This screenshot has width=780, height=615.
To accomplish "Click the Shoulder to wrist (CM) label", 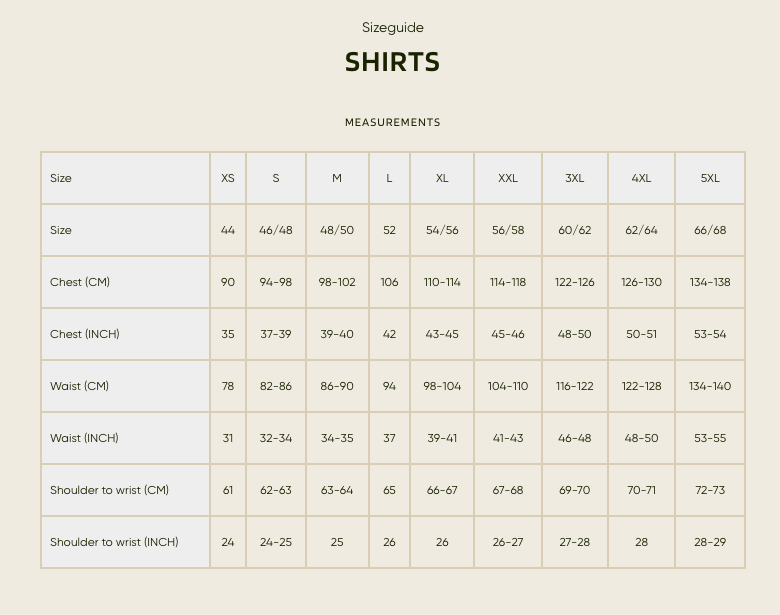I will click(x=109, y=491).
